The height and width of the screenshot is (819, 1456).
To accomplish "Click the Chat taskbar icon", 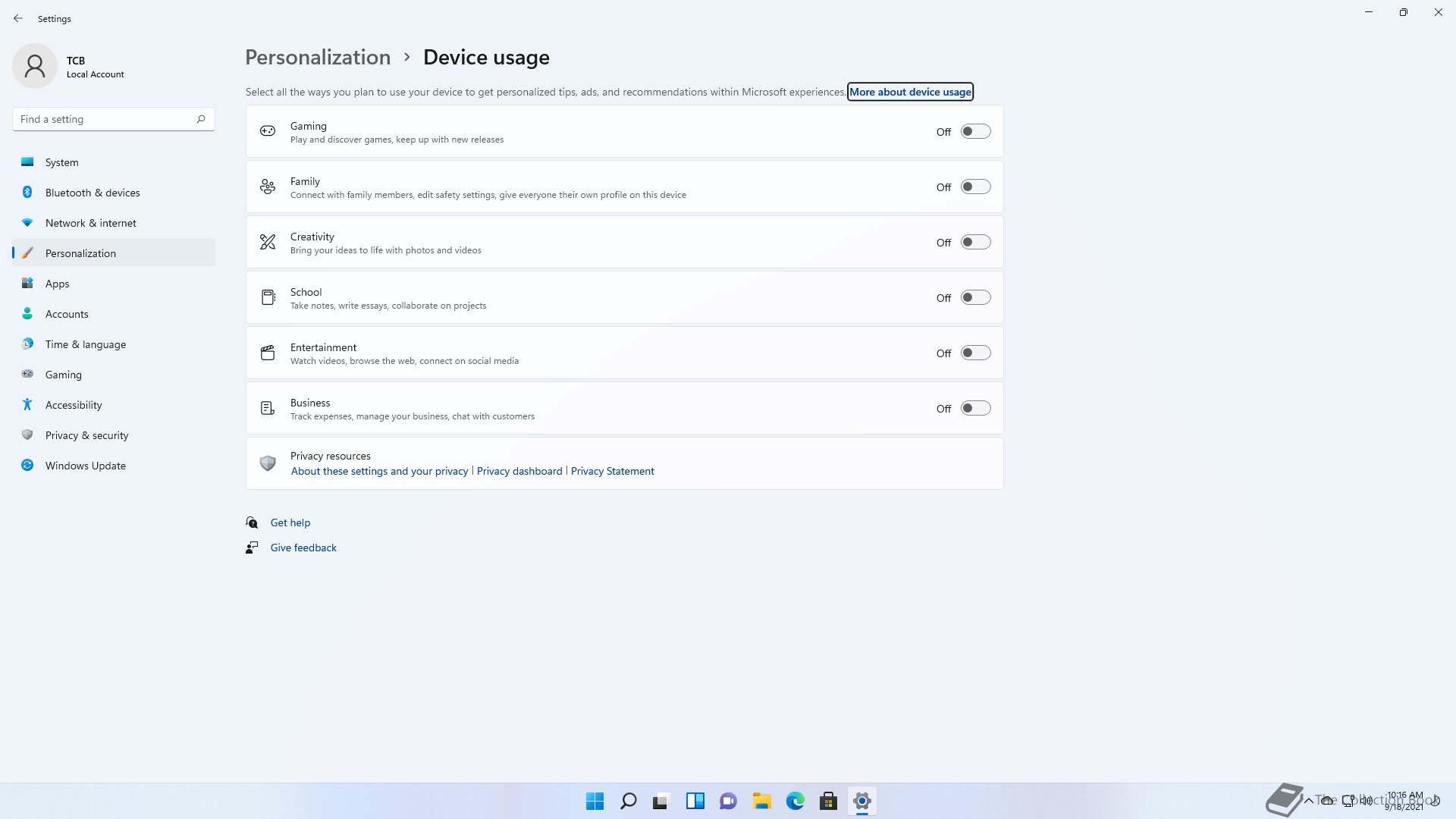I will tap(728, 801).
